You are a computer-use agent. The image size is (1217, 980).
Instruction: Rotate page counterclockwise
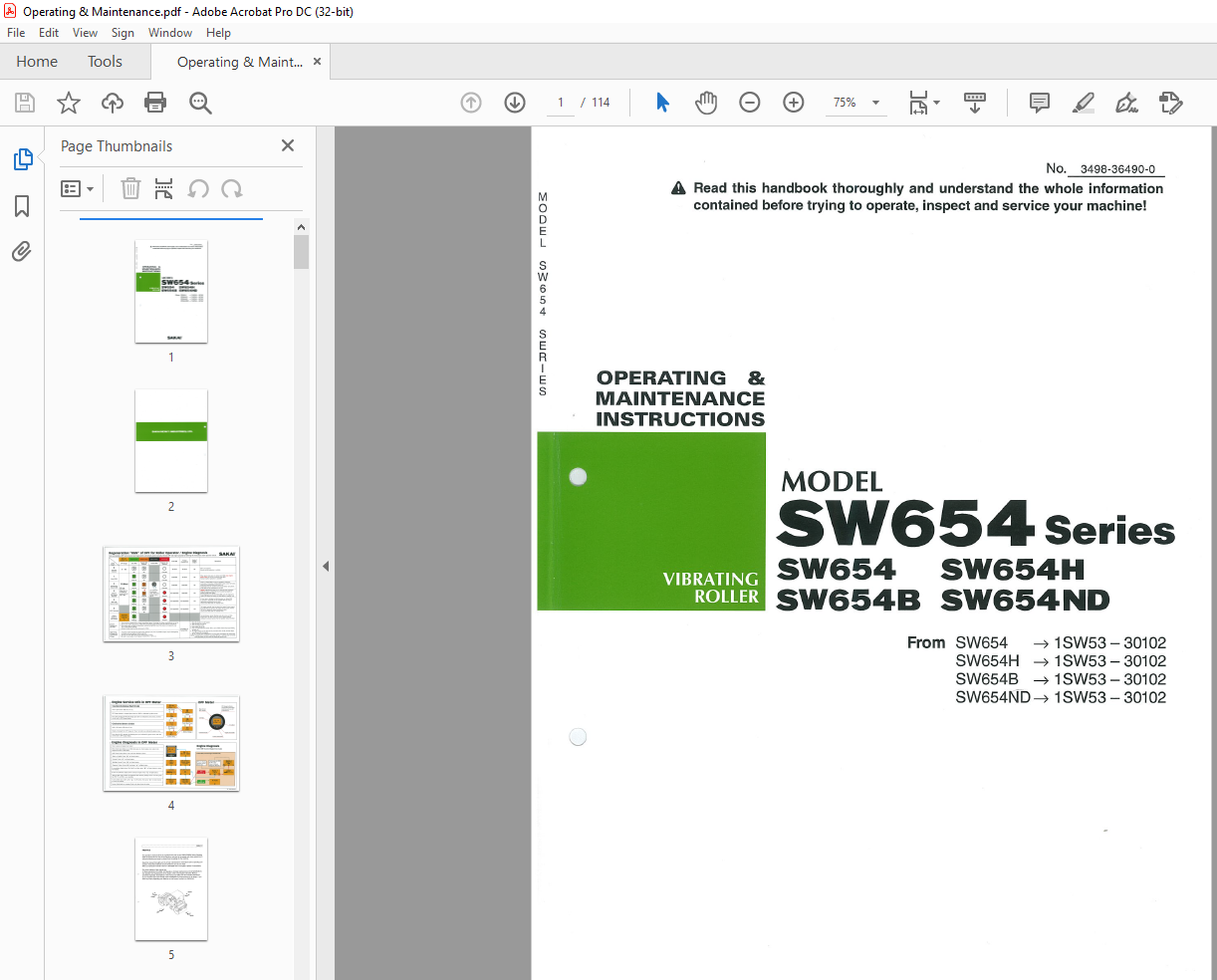[199, 188]
